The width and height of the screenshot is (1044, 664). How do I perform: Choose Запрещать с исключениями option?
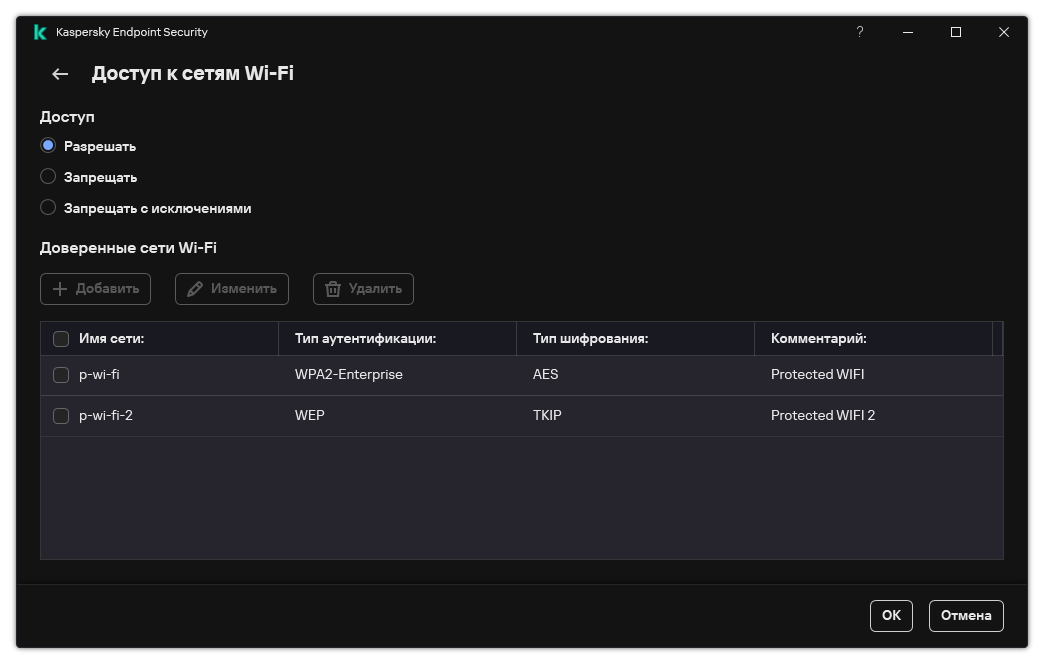click(x=48, y=208)
